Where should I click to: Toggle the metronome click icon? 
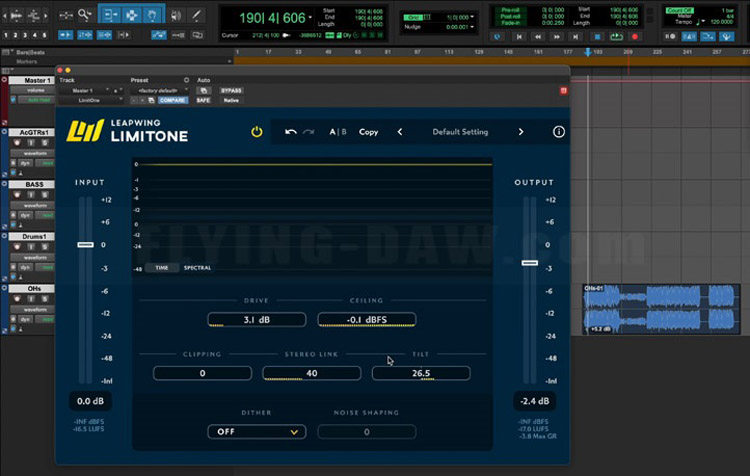click(x=689, y=36)
